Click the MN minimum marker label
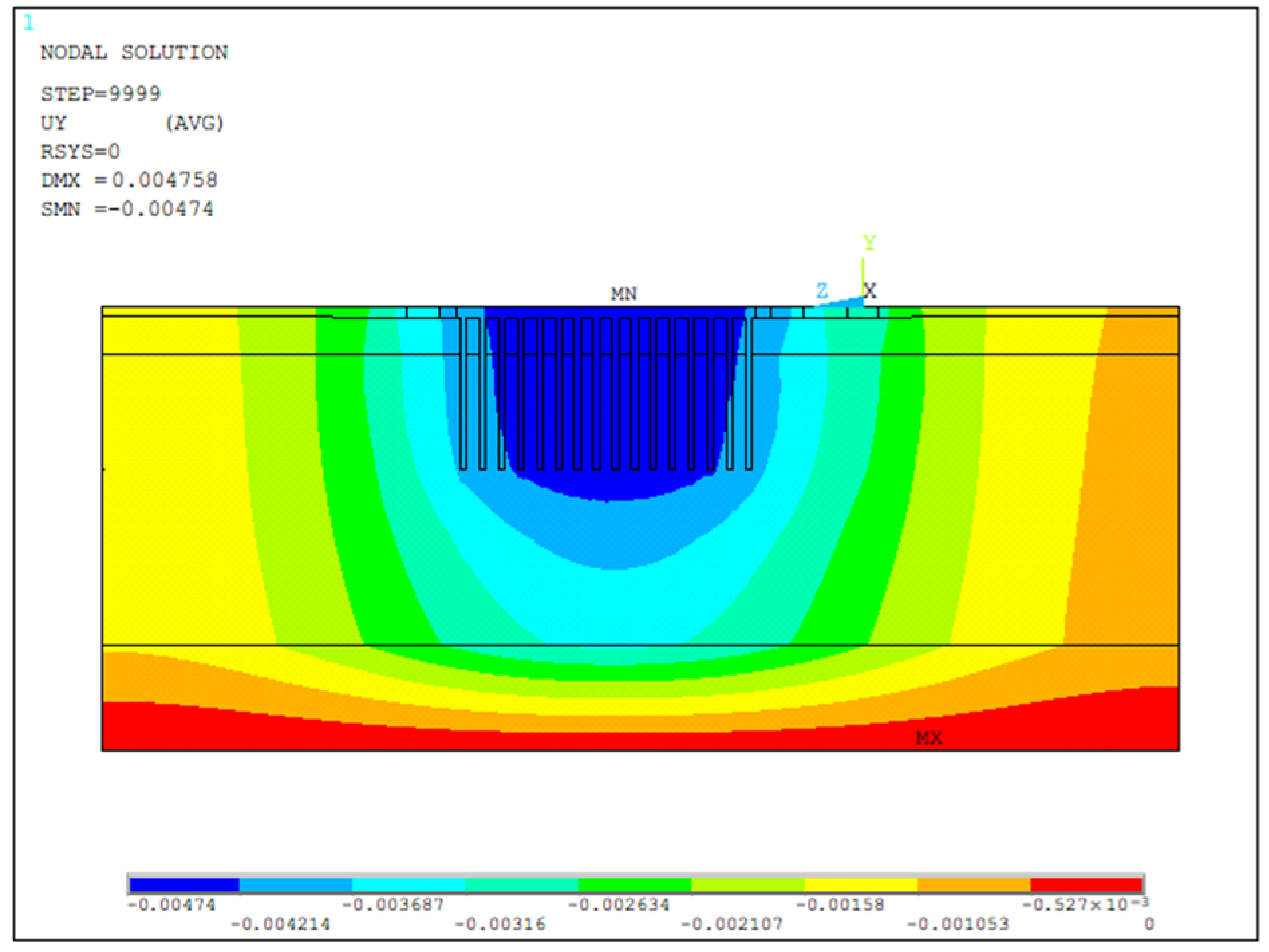This screenshot has height=952, width=1269. (623, 294)
